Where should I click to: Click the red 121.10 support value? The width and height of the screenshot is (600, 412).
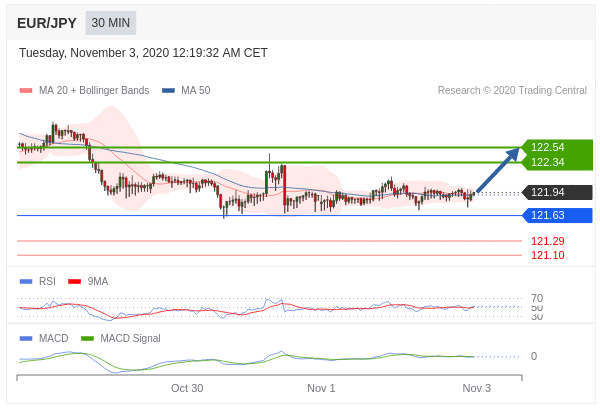[x=548, y=255]
